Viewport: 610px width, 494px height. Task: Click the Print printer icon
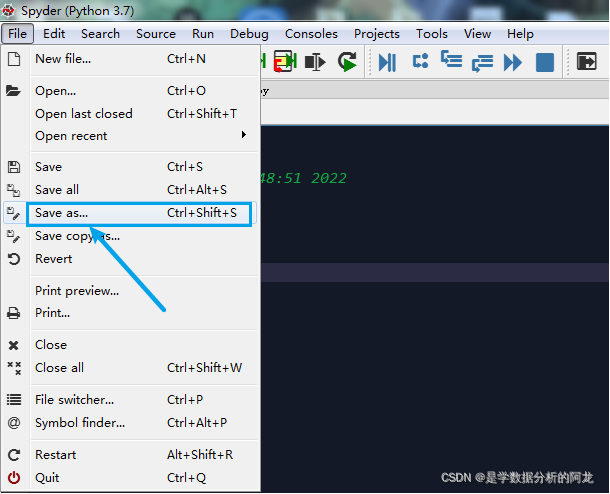coord(14,313)
